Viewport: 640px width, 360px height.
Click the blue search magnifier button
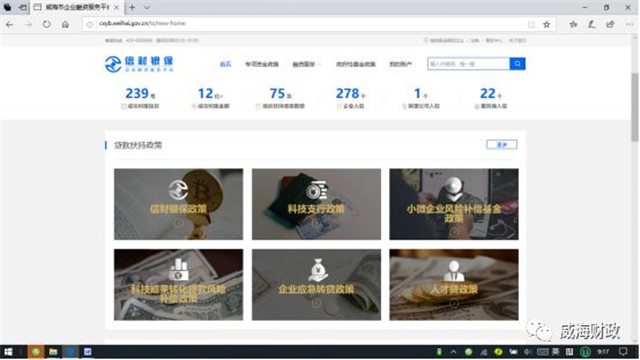[517, 64]
